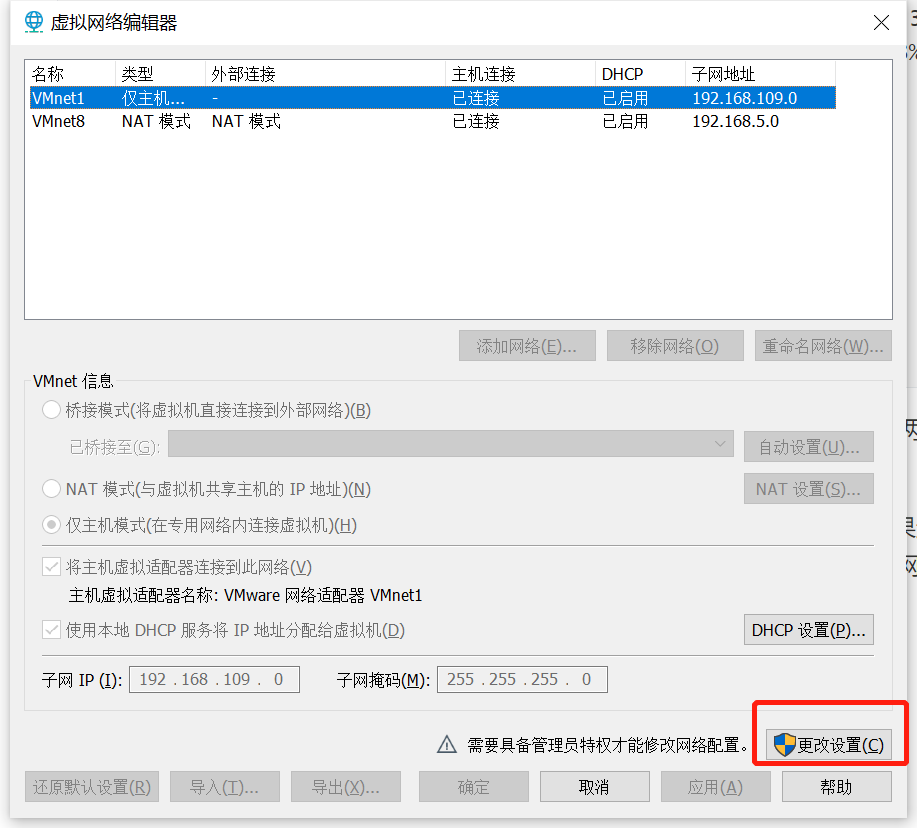Toggle 将主机虚拟适配器连接到此网络 checkbox
Viewport: 917px width, 828px height.
click(51, 567)
